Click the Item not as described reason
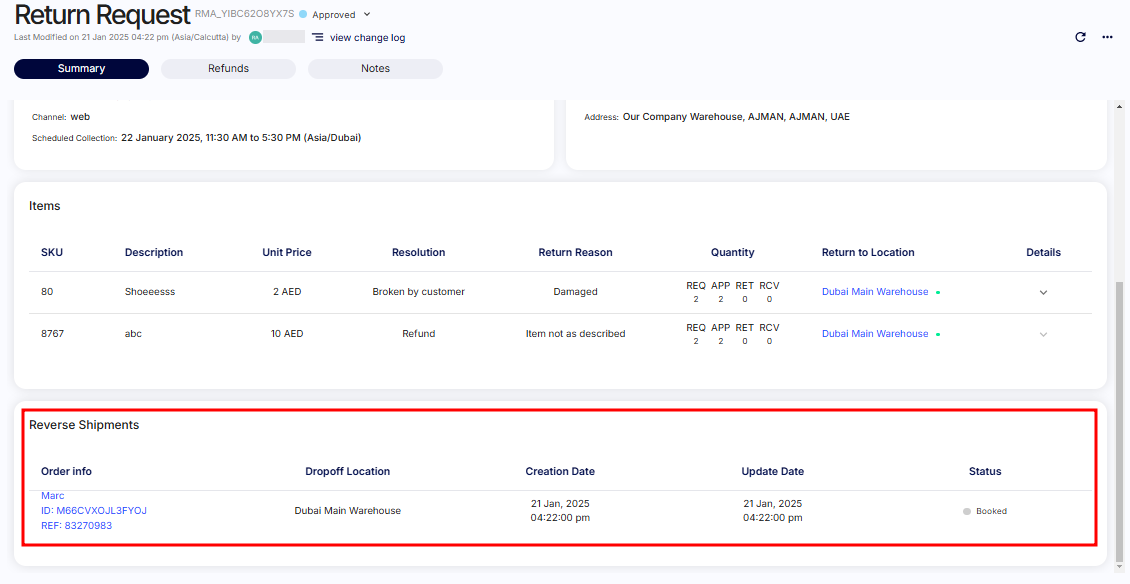Screen dimensions: 1130x584 (575, 334)
